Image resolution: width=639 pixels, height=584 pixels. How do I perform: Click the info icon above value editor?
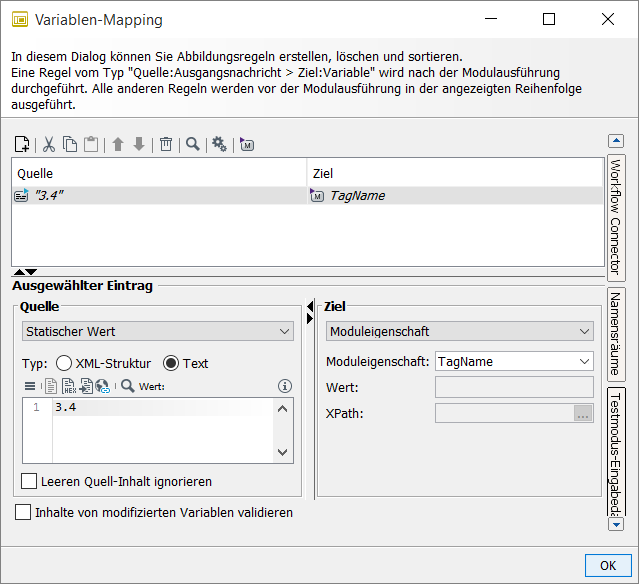284,385
